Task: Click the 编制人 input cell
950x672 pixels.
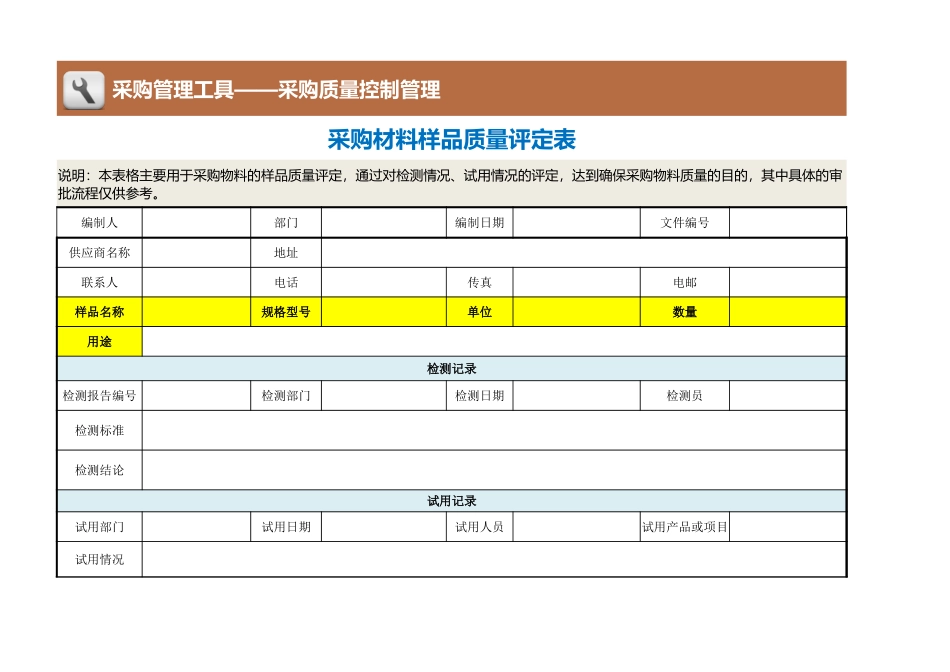Action: click(x=194, y=223)
